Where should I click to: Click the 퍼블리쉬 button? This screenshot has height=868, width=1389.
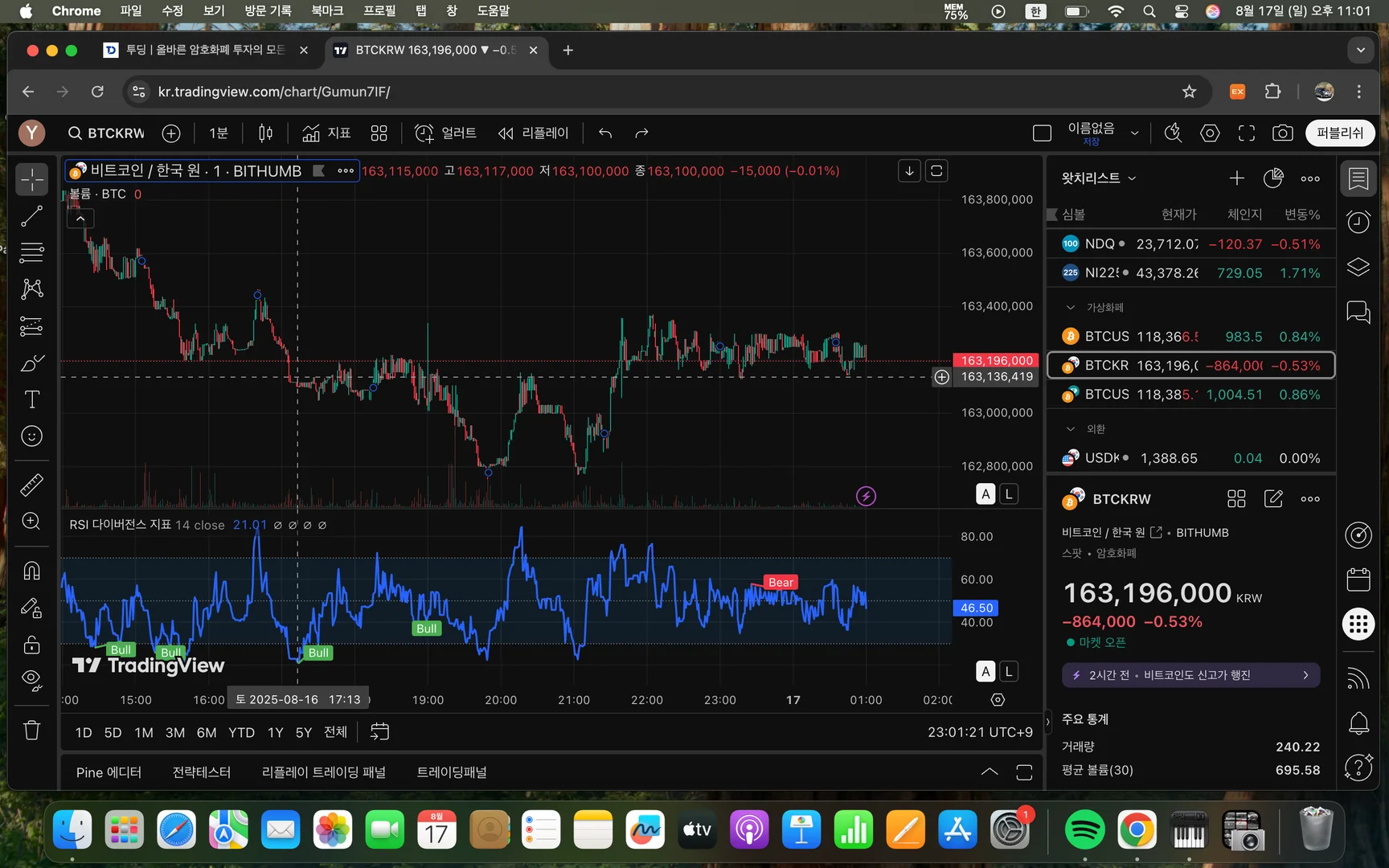[1339, 133]
